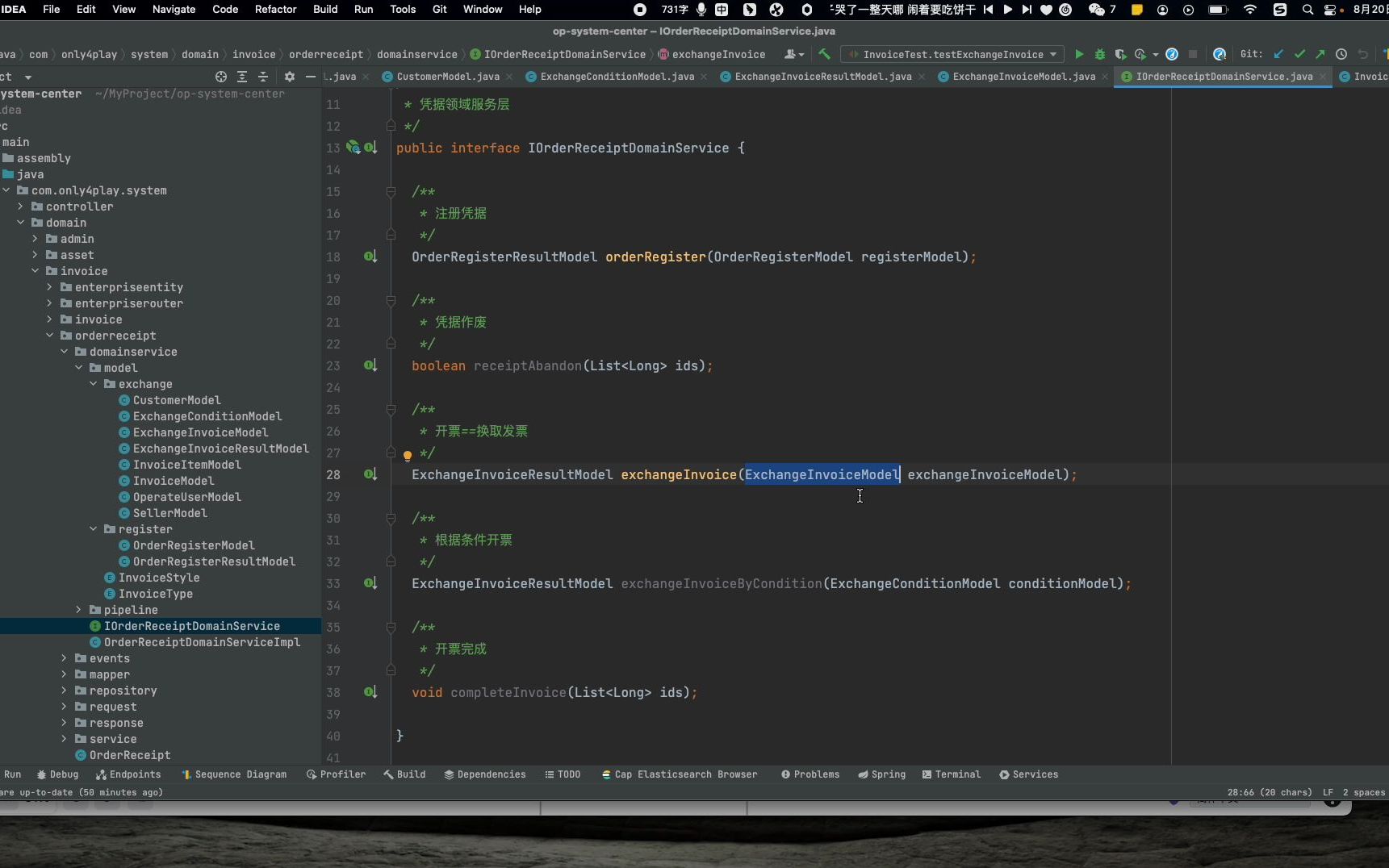Hide the project tool window
The image size is (1389, 868).
[x=310, y=77]
